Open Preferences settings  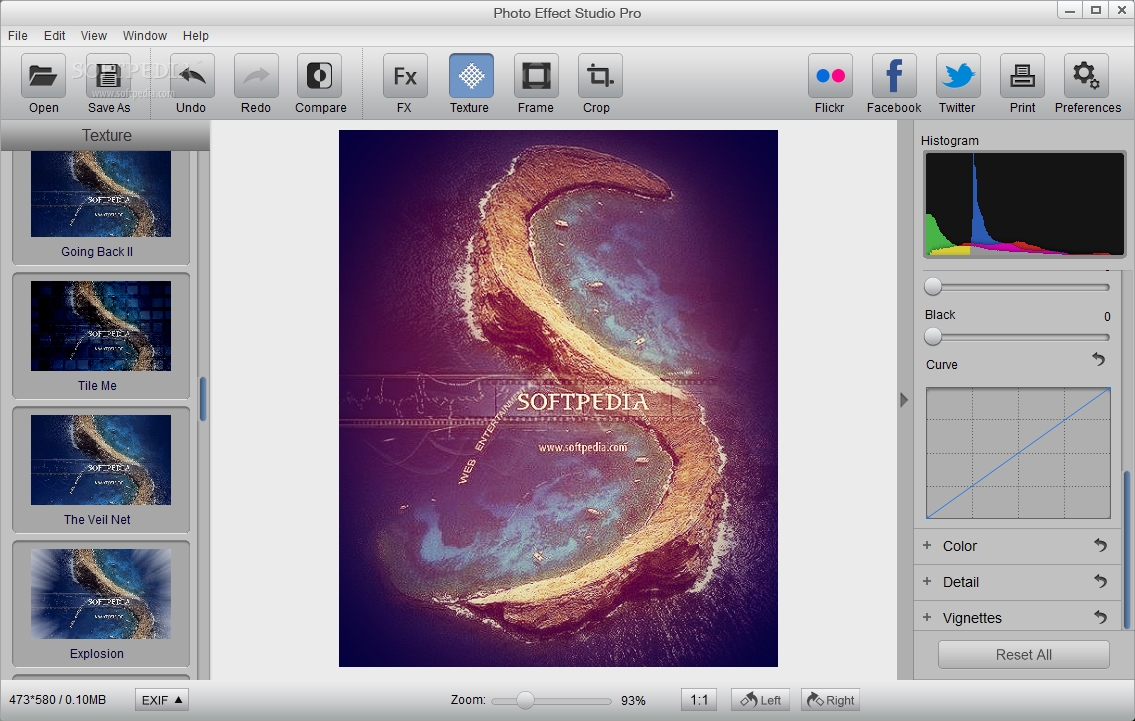click(1086, 77)
